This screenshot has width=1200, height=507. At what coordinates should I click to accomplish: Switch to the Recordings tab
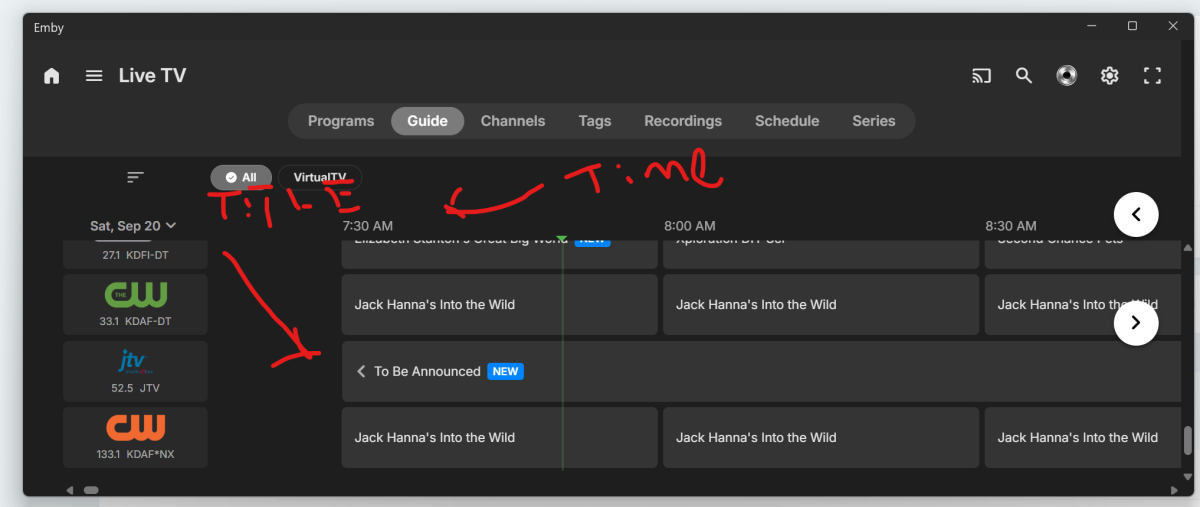683,121
